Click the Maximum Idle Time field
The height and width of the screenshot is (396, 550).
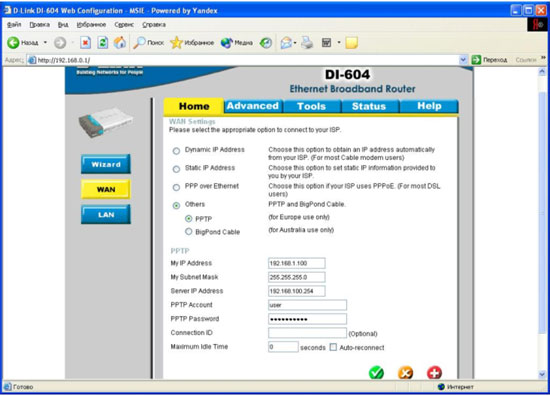pyautogui.click(x=283, y=347)
